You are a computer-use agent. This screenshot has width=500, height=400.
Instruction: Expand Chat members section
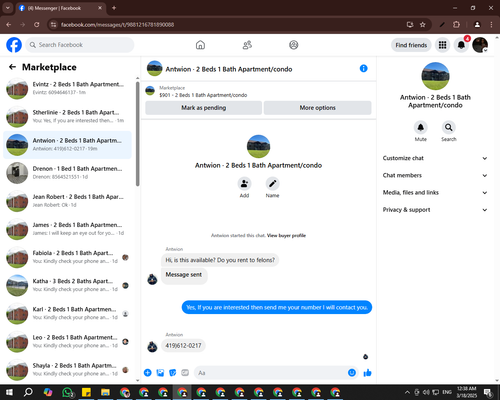pyautogui.click(x=435, y=175)
